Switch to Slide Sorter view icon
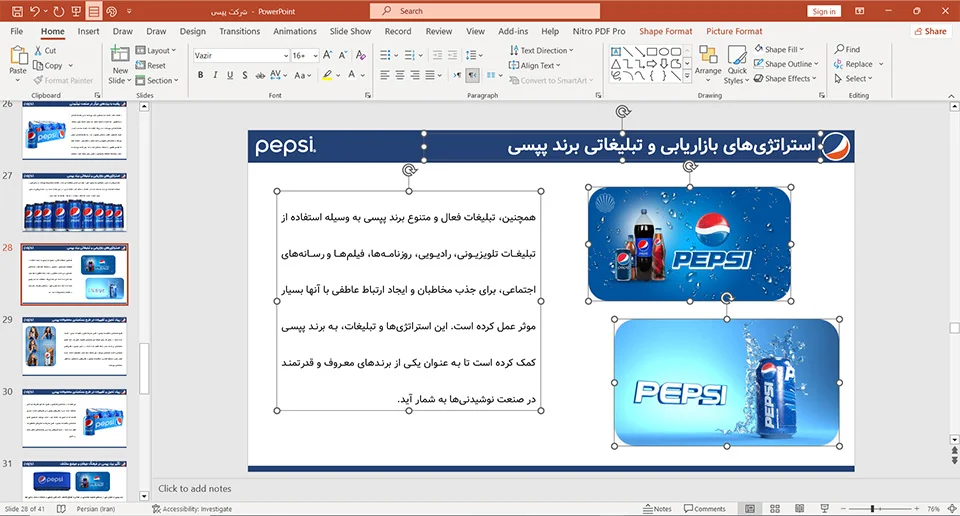Screen dimensions: 960x516 pos(774,509)
